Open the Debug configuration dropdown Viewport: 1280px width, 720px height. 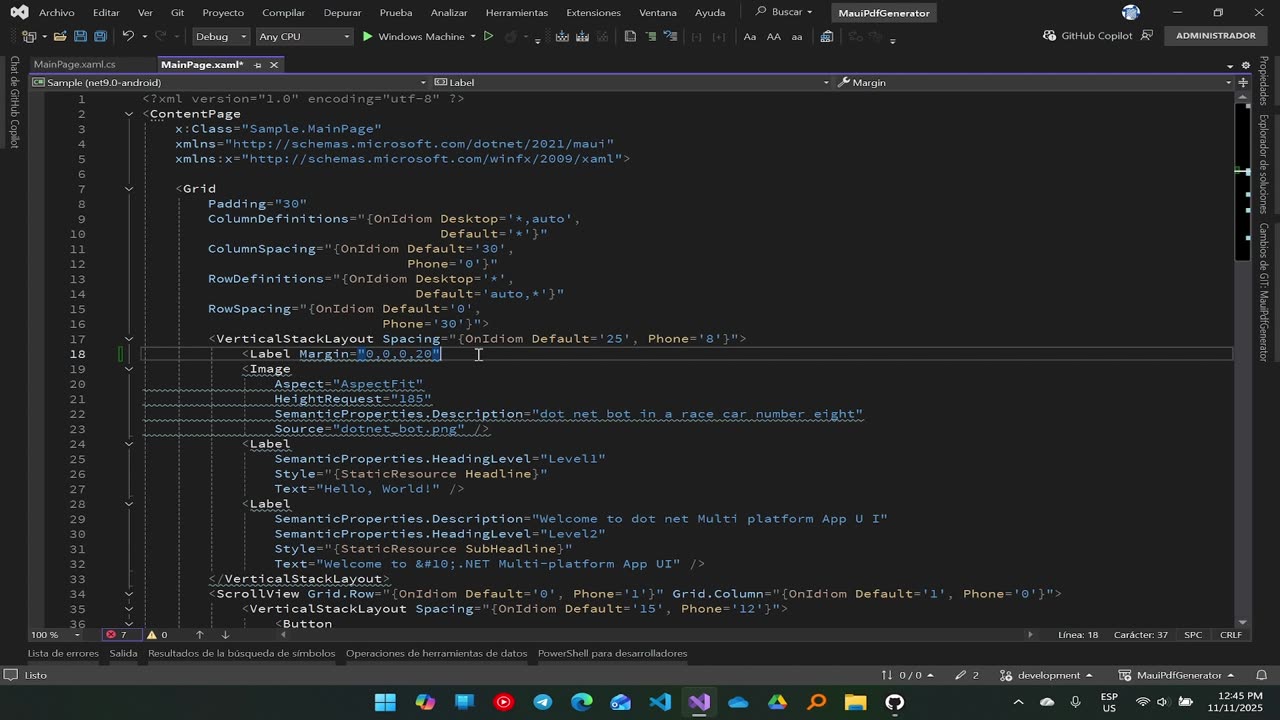click(x=221, y=36)
